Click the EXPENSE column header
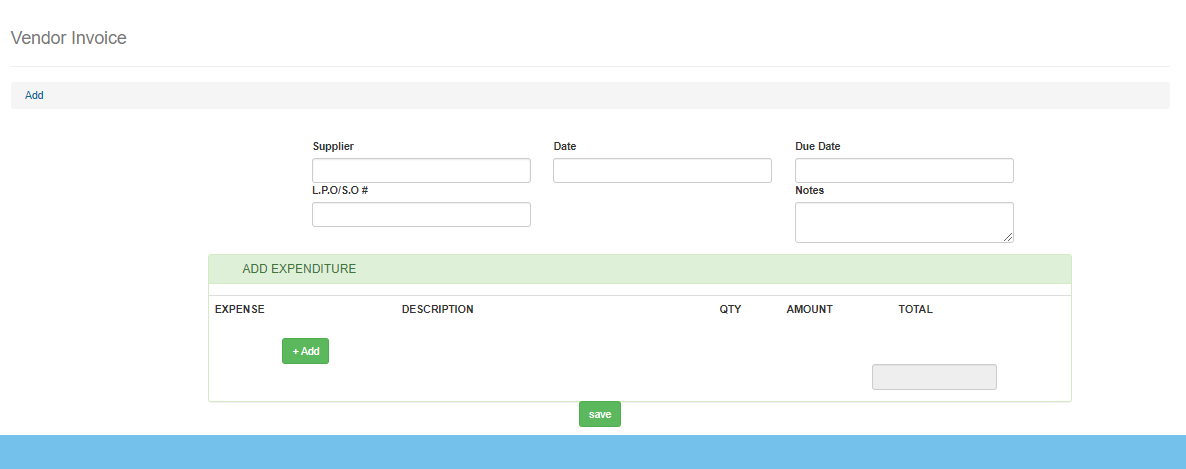1186x469 pixels. click(x=240, y=310)
